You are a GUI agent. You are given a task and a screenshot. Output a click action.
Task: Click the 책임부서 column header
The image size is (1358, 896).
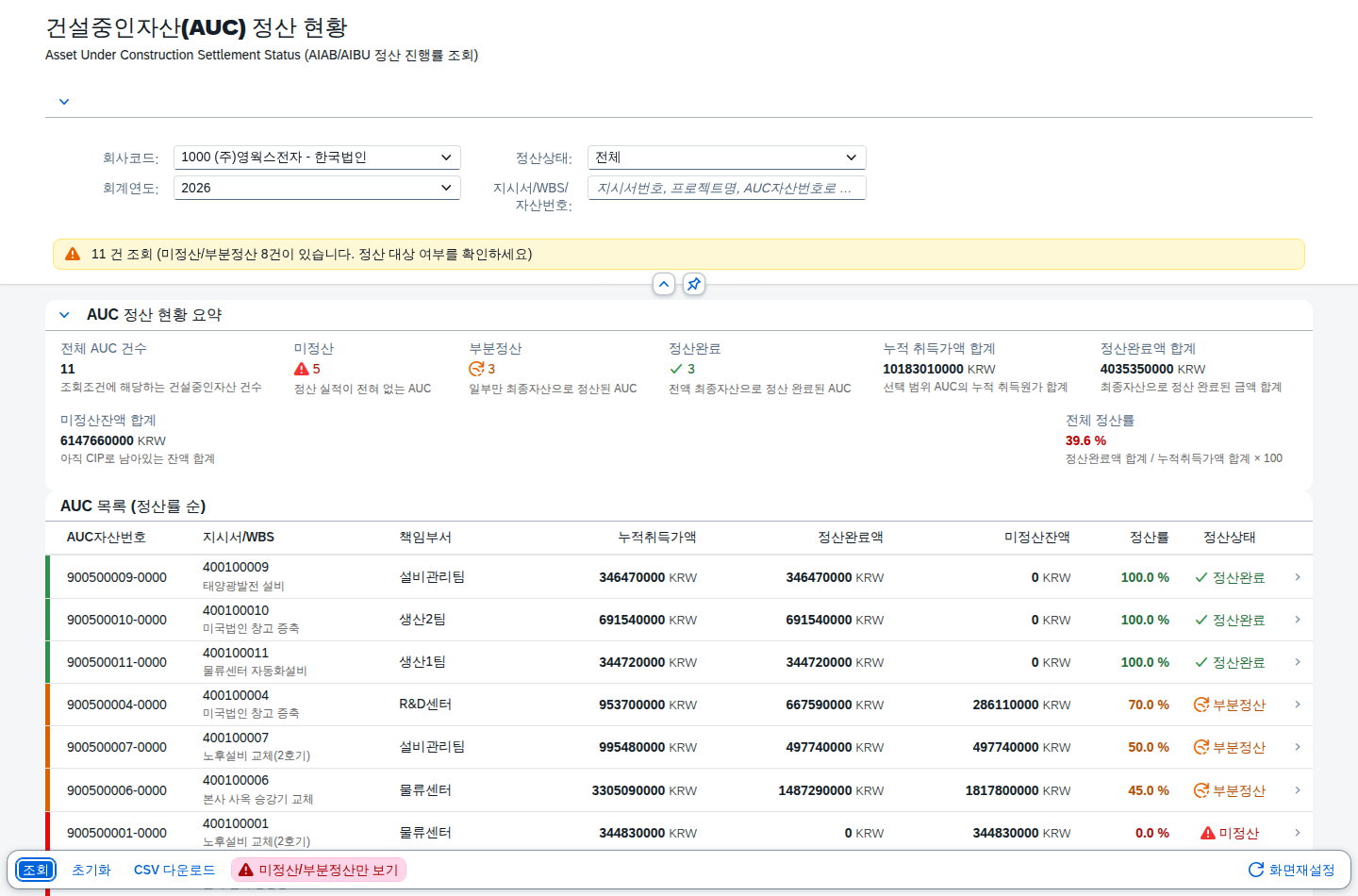coord(425,538)
